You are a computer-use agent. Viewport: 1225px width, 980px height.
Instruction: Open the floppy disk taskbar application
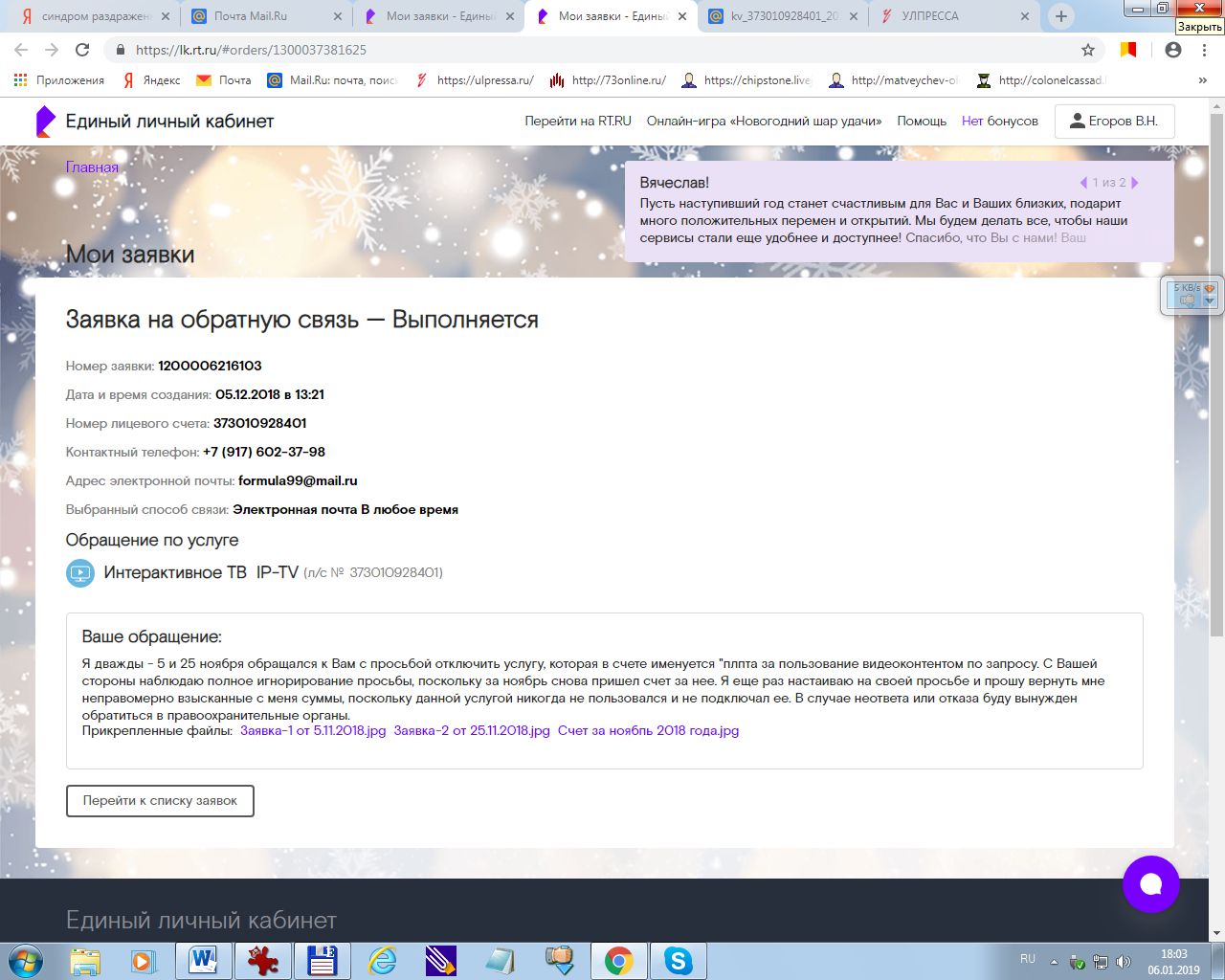pyautogui.click(x=322, y=960)
